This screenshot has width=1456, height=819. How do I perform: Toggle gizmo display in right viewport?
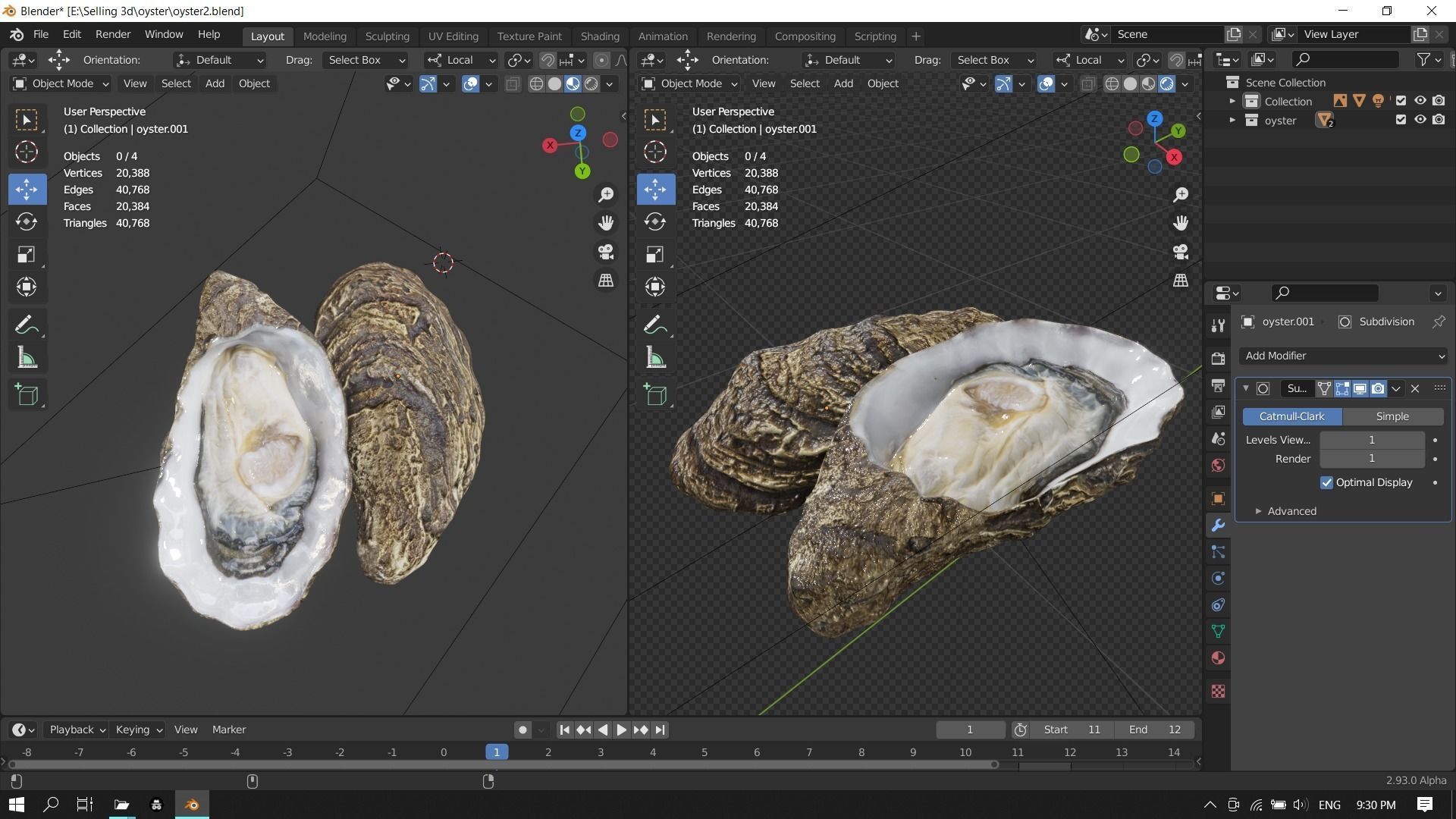click(1003, 84)
